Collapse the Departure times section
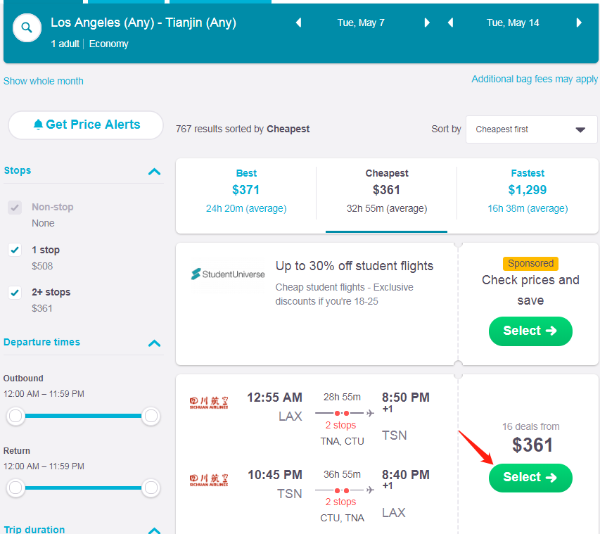 (x=154, y=343)
